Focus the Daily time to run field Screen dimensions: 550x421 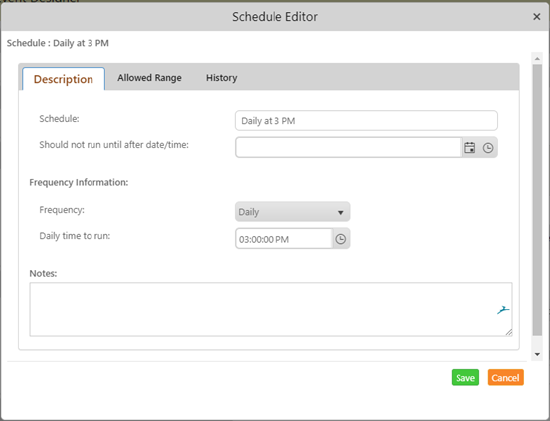click(284, 239)
